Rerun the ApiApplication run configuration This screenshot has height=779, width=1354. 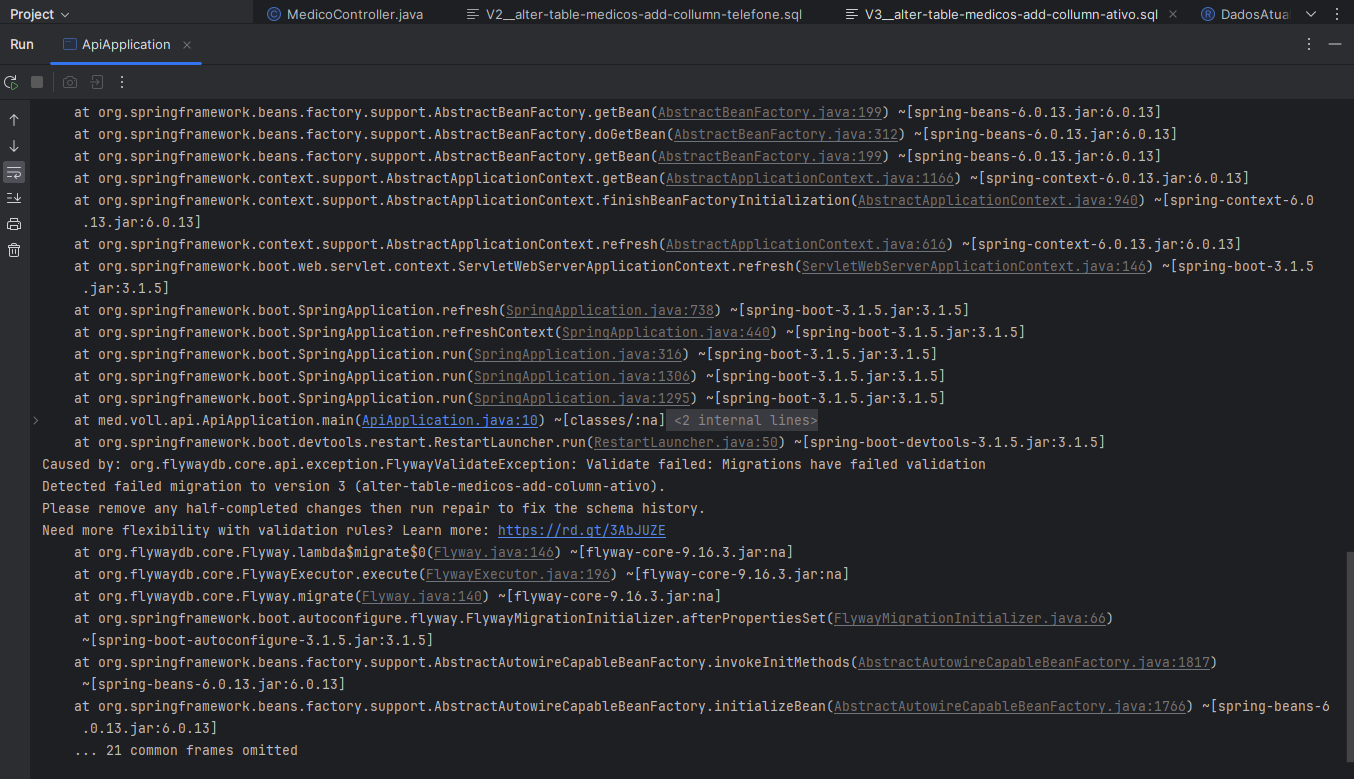click(x=11, y=82)
